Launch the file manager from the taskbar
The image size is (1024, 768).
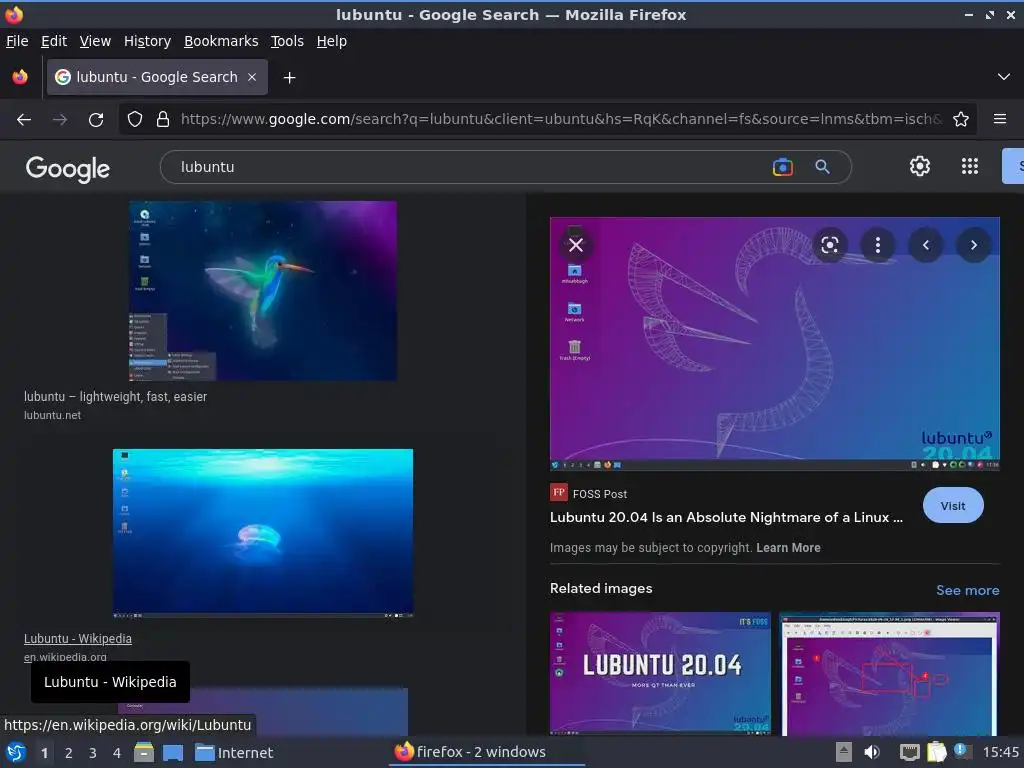(144, 752)
